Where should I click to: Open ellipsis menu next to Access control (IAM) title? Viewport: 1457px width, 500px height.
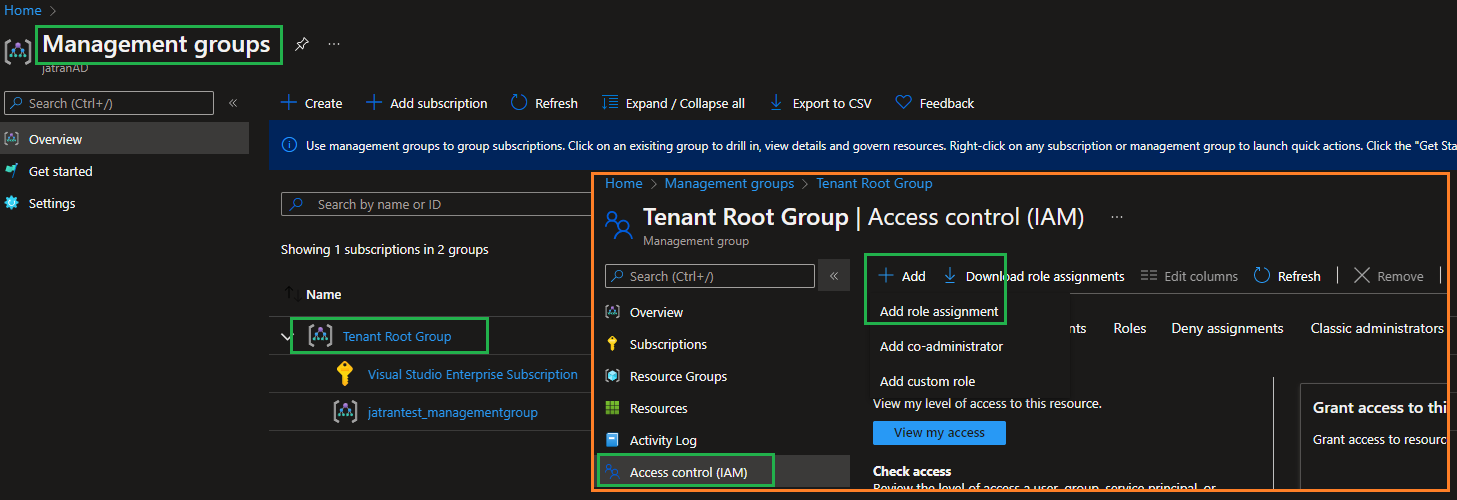(x=1117, y=216)
